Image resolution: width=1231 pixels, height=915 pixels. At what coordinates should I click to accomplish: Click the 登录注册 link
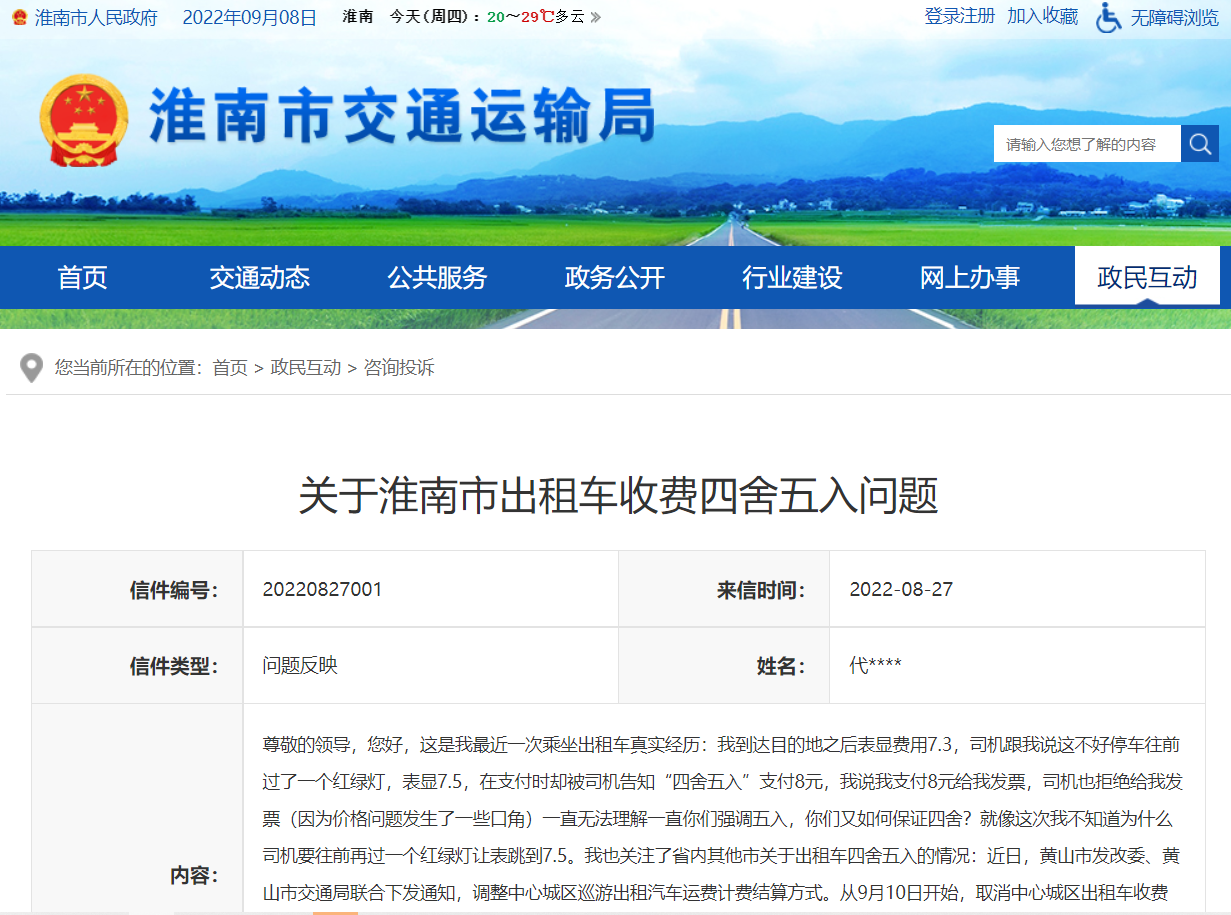[959, 17]
